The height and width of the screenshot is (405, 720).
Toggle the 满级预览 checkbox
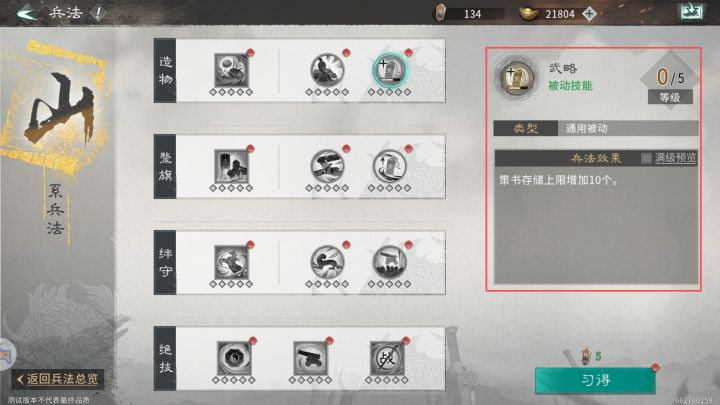pos(646,158)
